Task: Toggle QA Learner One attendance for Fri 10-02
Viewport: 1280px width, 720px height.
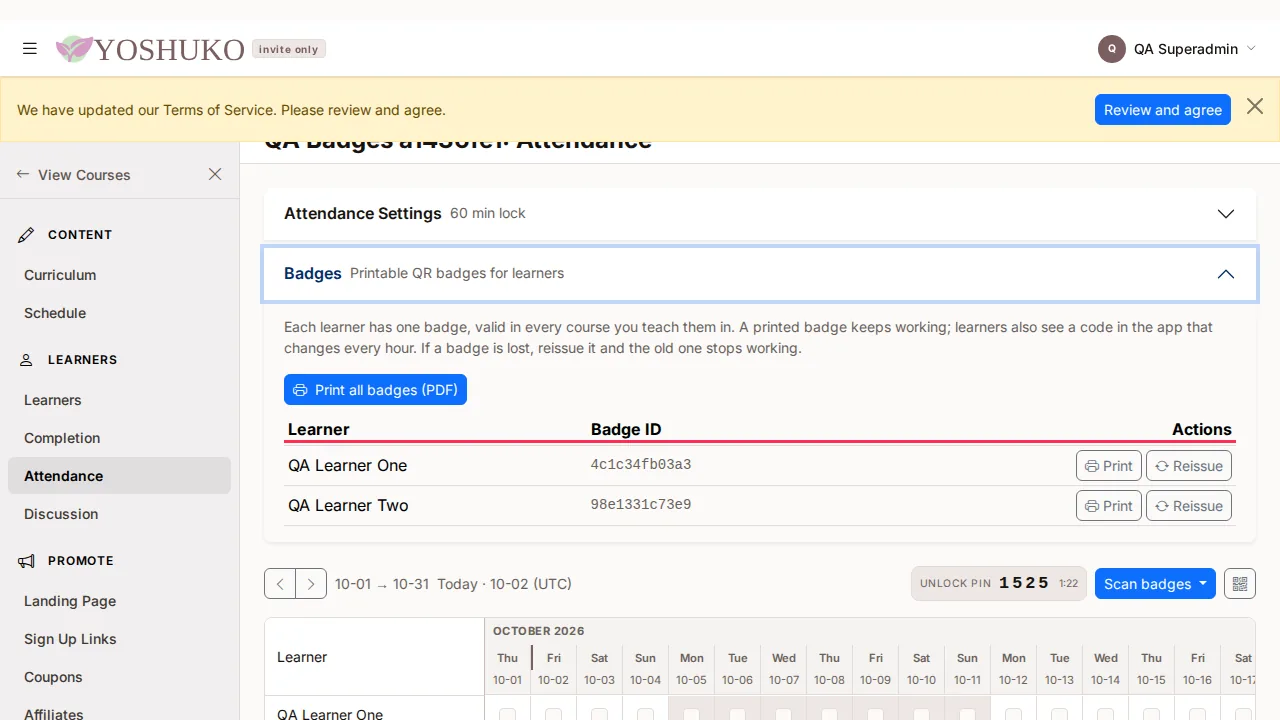Action: point(554,714)
